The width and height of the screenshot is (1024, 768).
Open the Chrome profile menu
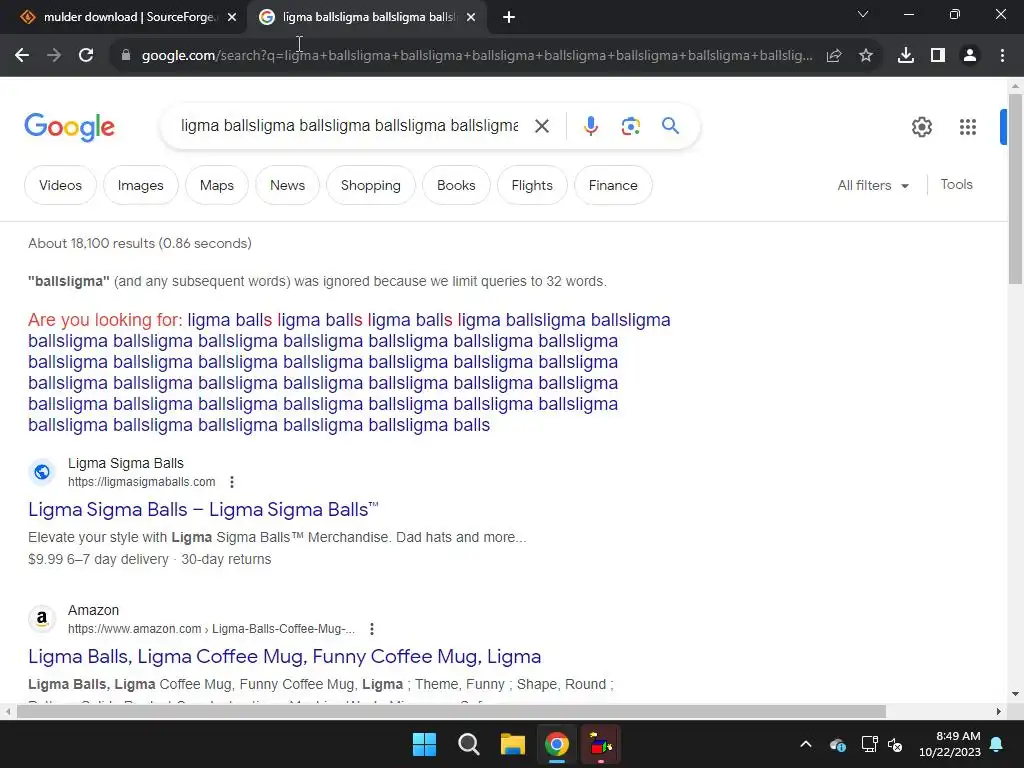[970, 56]
